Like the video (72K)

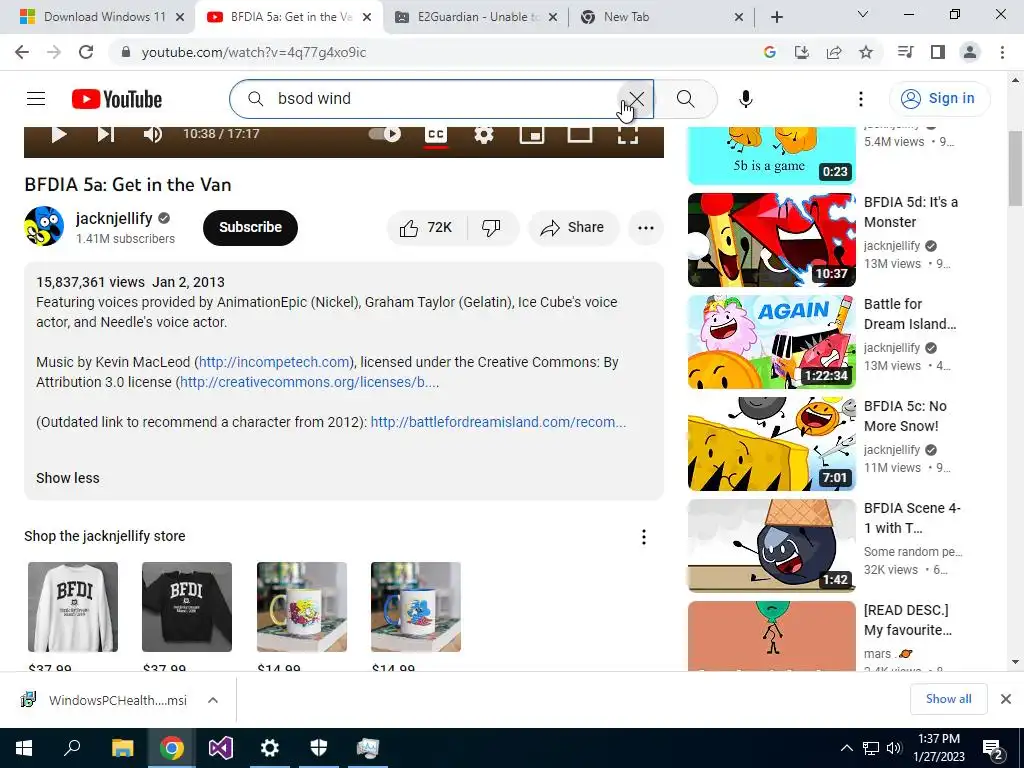coord(426,227)
